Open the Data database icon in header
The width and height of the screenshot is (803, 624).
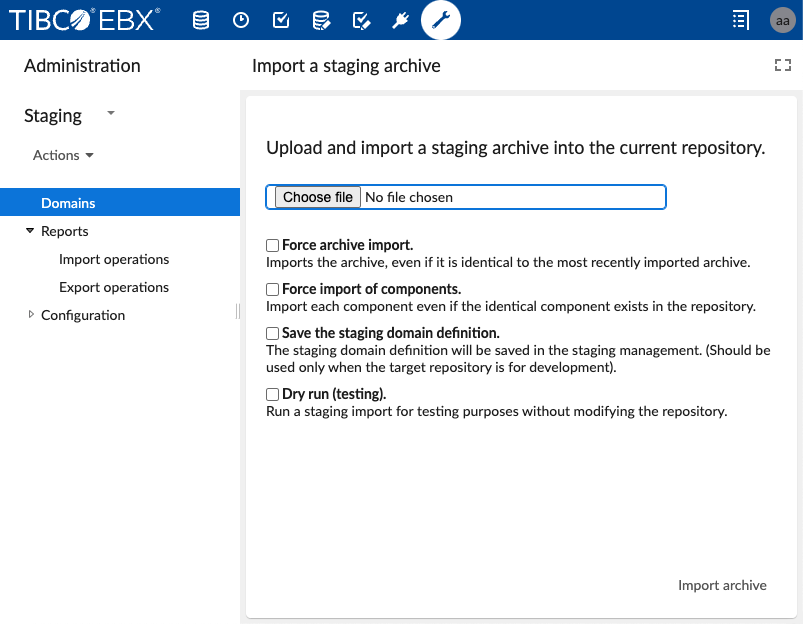[201, 20]
